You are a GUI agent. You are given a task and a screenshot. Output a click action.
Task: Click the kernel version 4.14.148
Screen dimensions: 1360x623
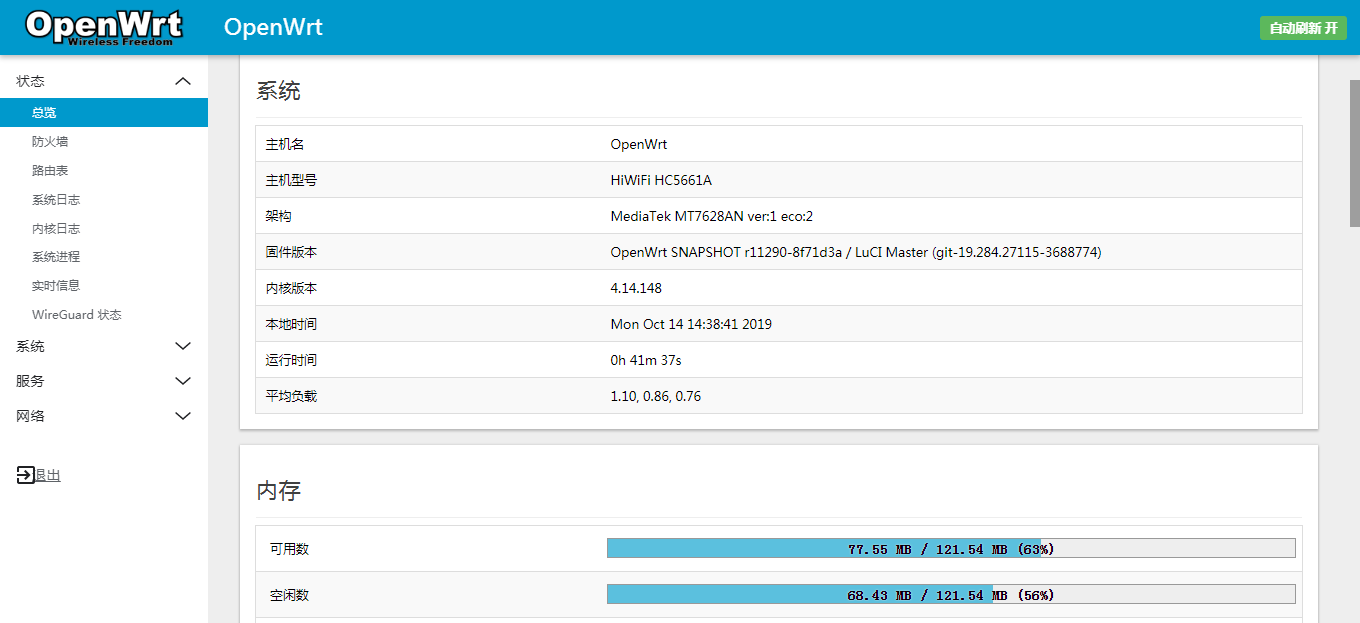pyautogui.click(x=636, y=288)
